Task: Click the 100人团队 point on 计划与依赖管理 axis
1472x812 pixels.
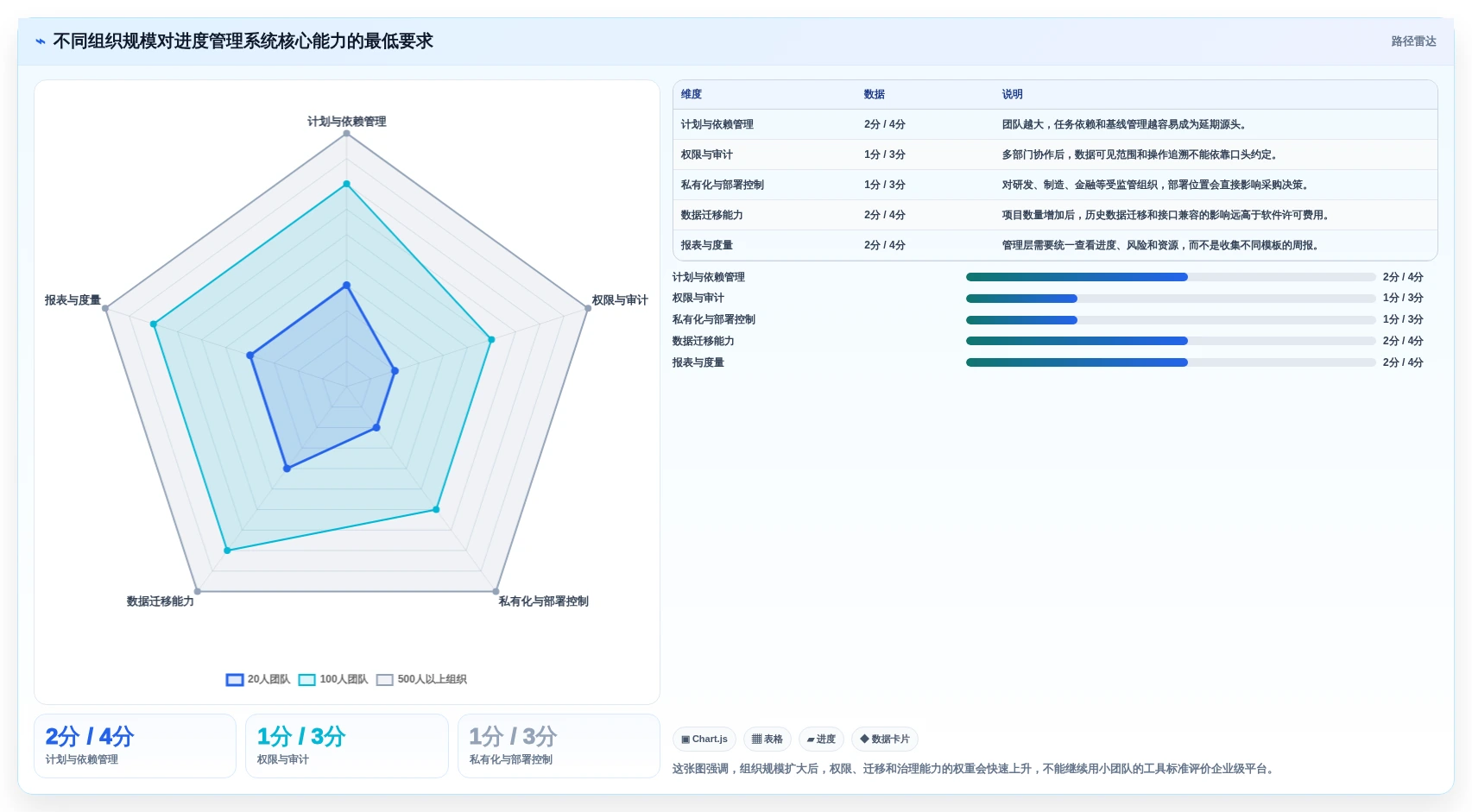Action: tap(347, 184)
